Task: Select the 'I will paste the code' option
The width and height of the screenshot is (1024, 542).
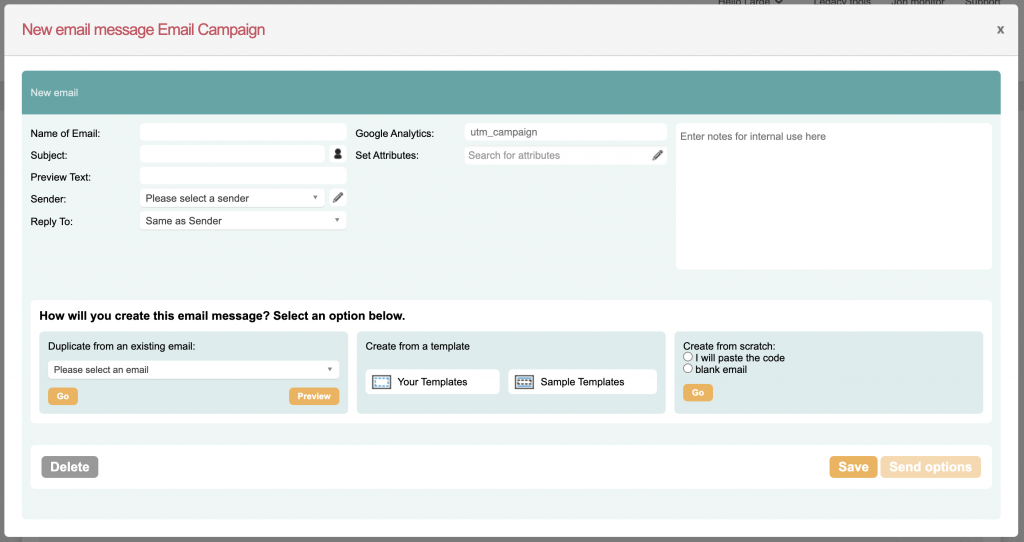Action: (688, 357)
